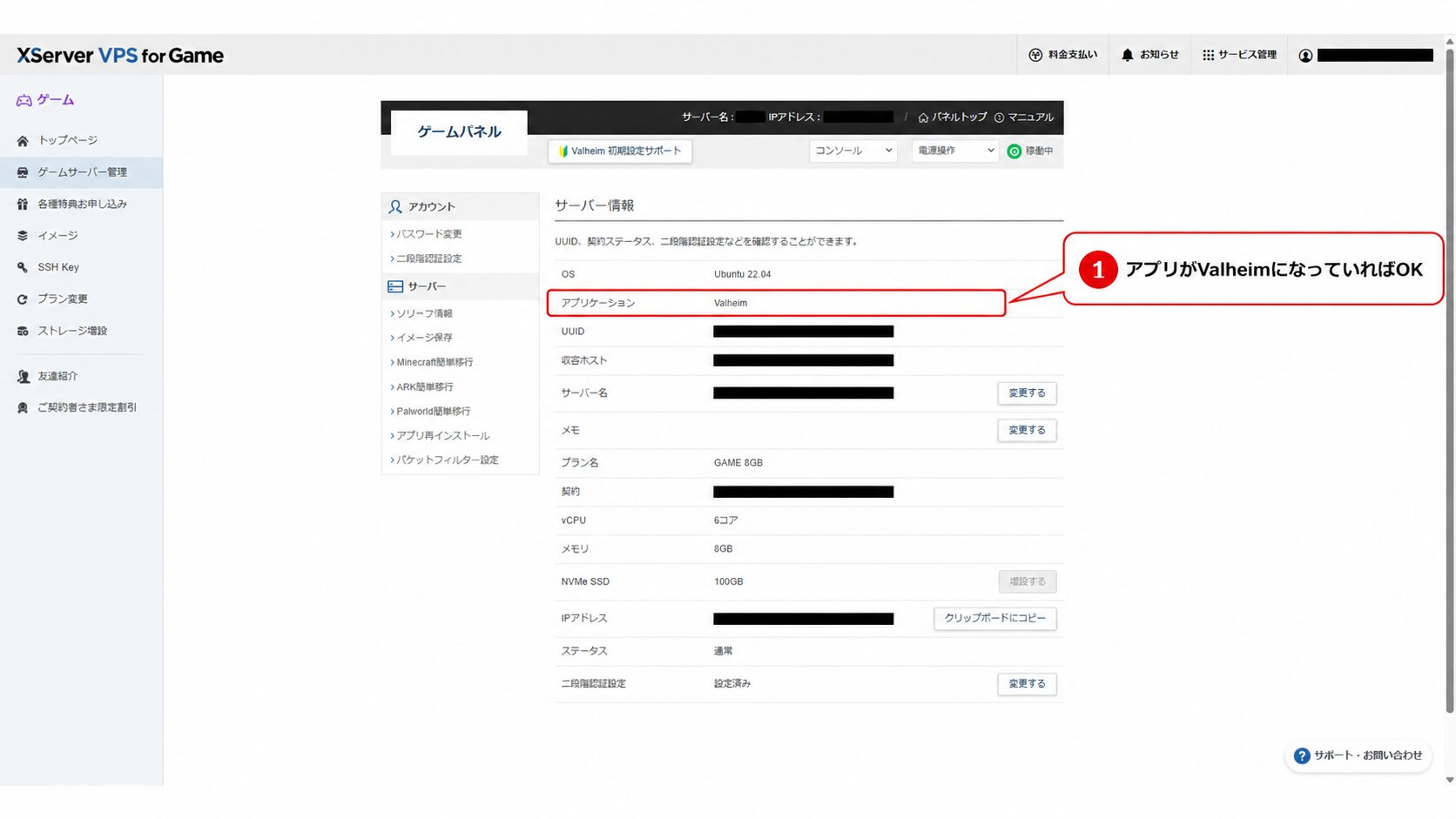Open the 電源操作 dropdown

click(x=955, y=151)
